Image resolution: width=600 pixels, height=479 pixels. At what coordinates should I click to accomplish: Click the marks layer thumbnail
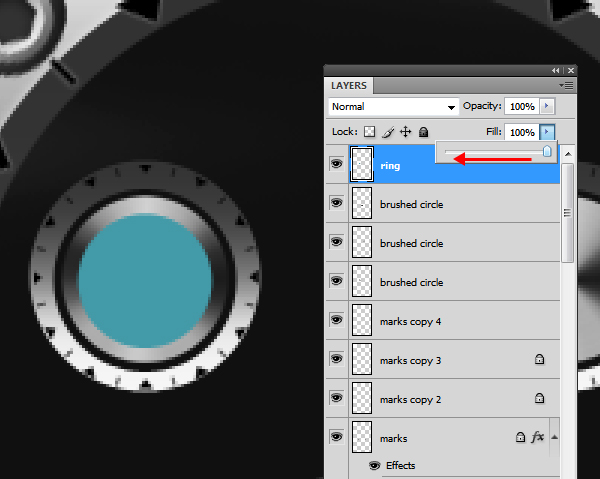[362, 437]
